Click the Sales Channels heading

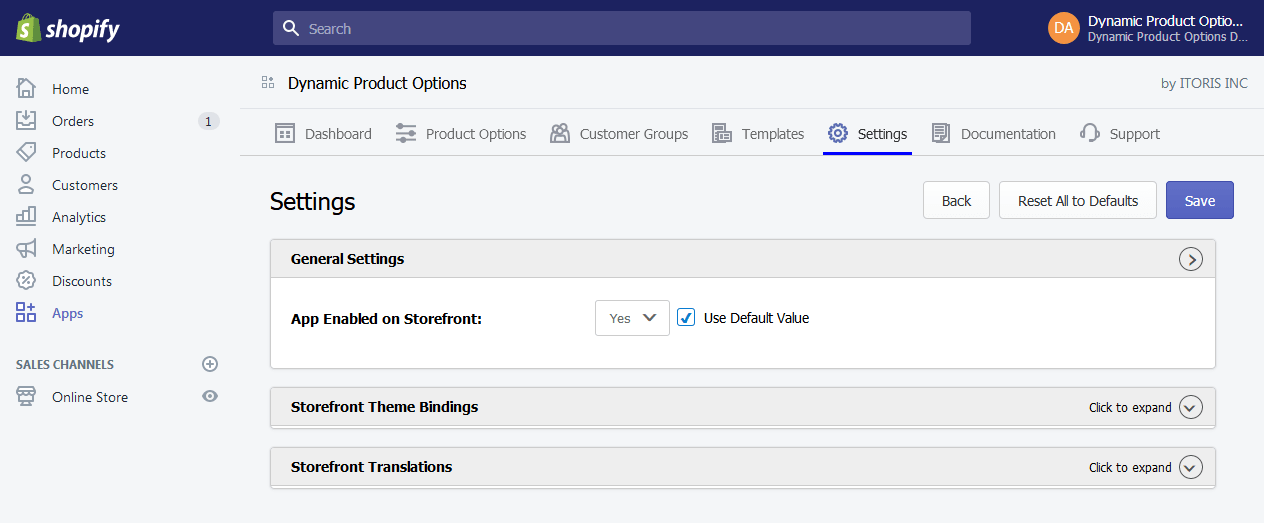pyautogui.click(x=65, y=364)
